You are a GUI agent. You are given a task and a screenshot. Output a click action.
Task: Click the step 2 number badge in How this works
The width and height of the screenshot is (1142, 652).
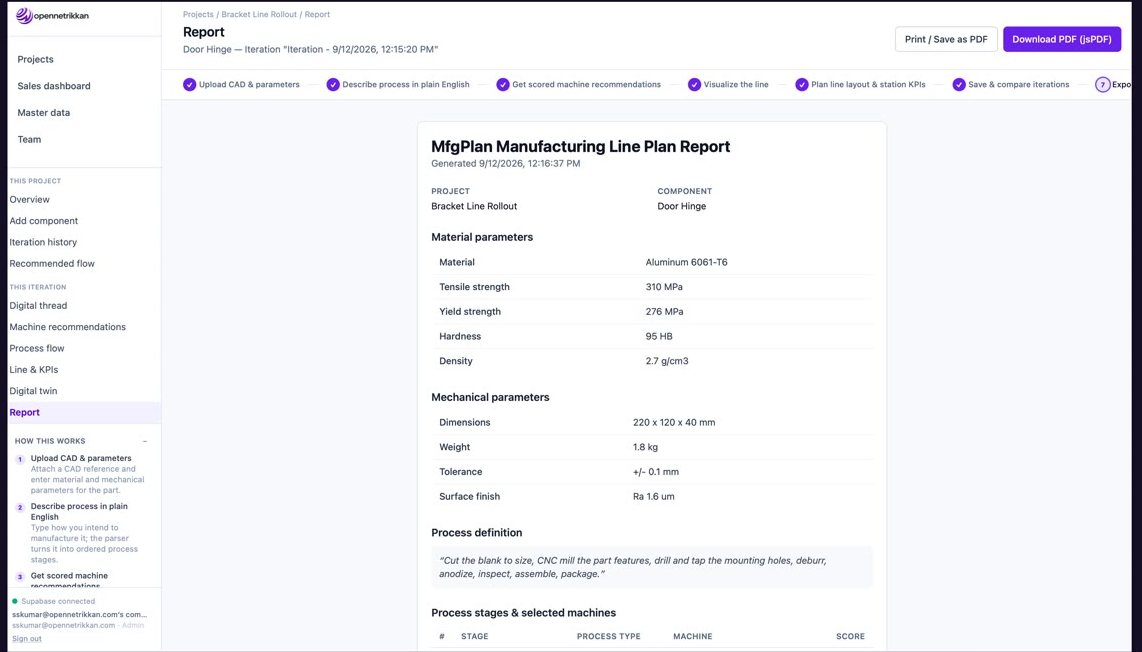(20, 508)
